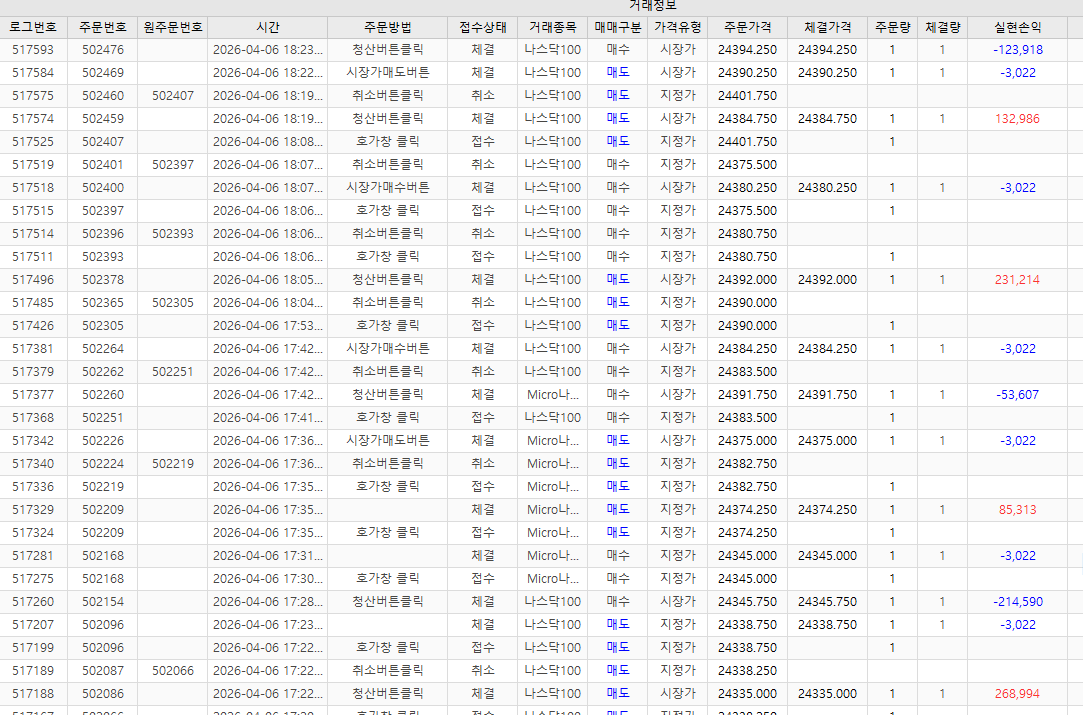Click time cell in row 517496
The height and width of the screenshot is (716, 1083).
point(267,280)
